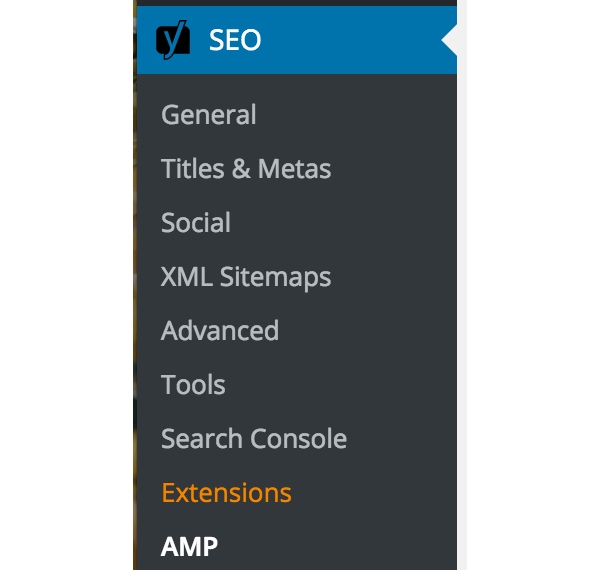Image resolution: width=600 pixels, height=570 pixels.
Task: Click the word Sitemaps in the submenu
Action: 276,277
